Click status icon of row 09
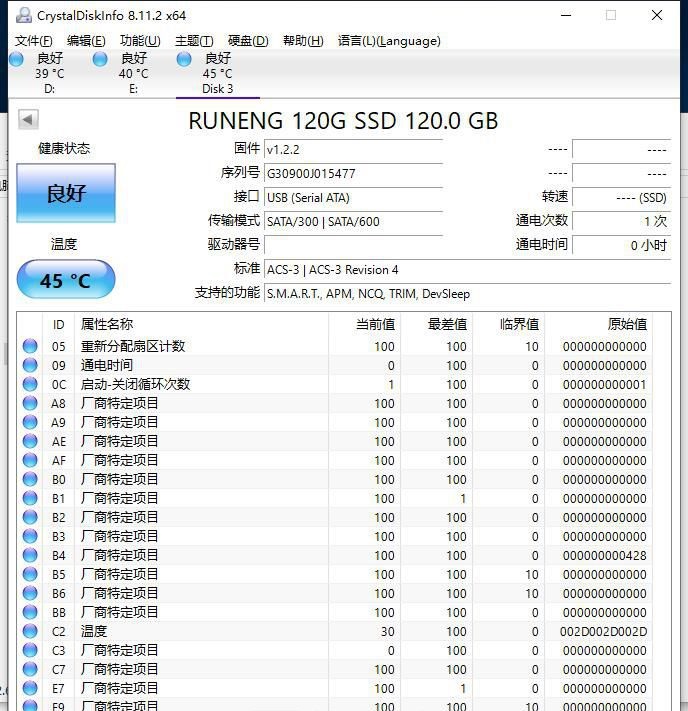 click(30, 365)
